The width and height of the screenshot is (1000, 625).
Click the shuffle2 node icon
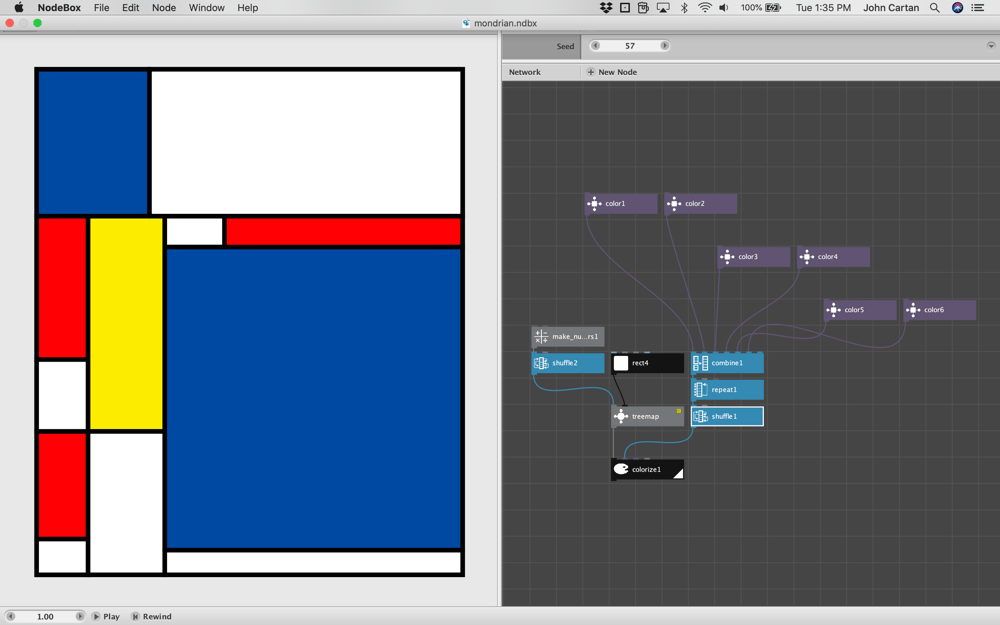[541, 363]
